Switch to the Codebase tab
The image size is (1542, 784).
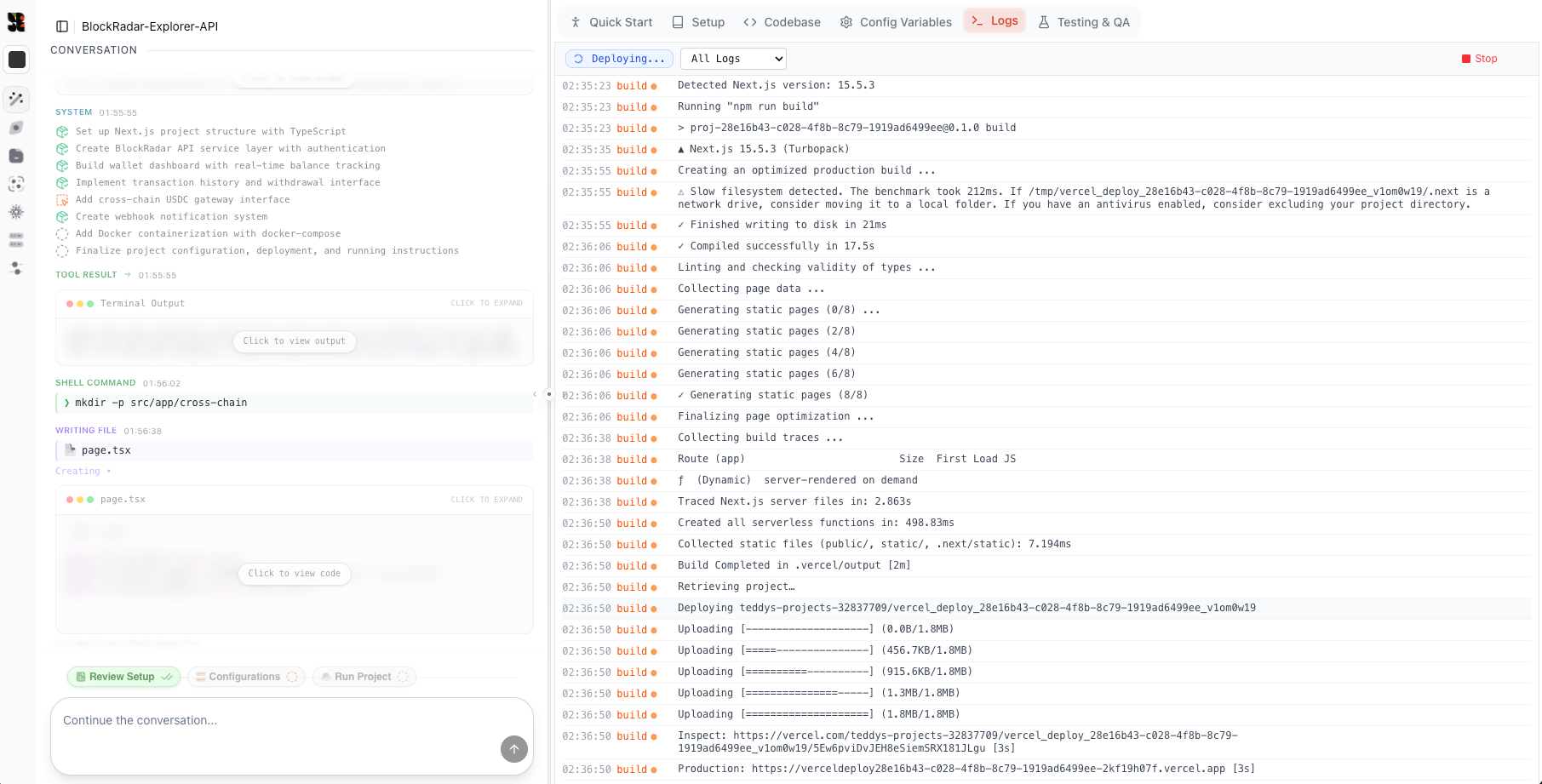[782, 22]
